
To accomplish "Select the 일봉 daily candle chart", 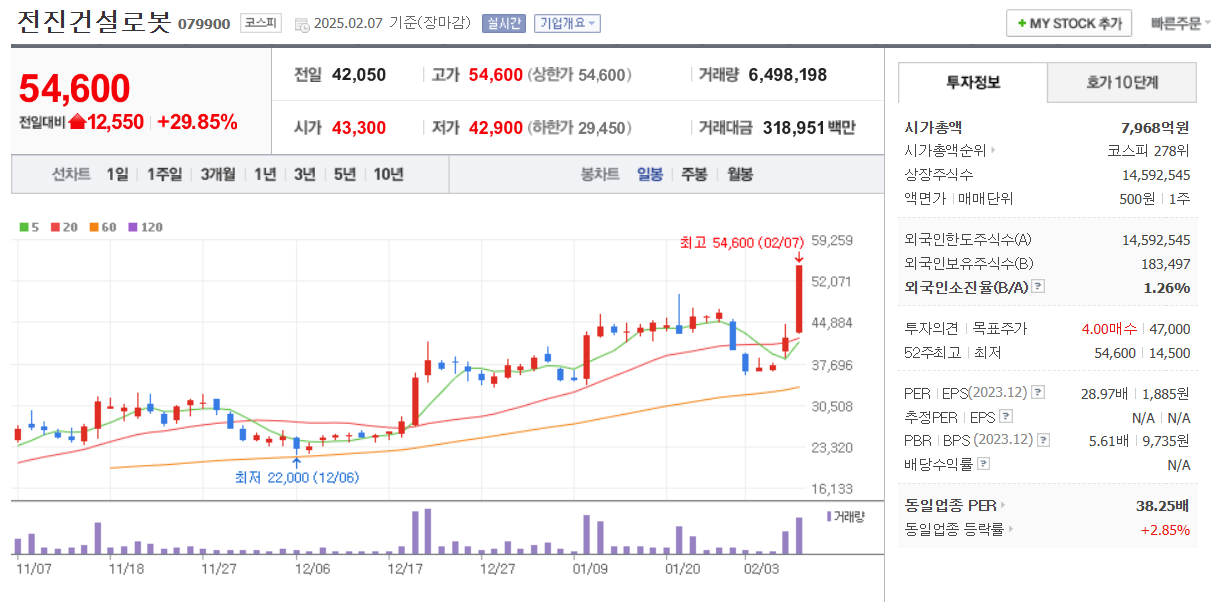I will tap(650, 174).
